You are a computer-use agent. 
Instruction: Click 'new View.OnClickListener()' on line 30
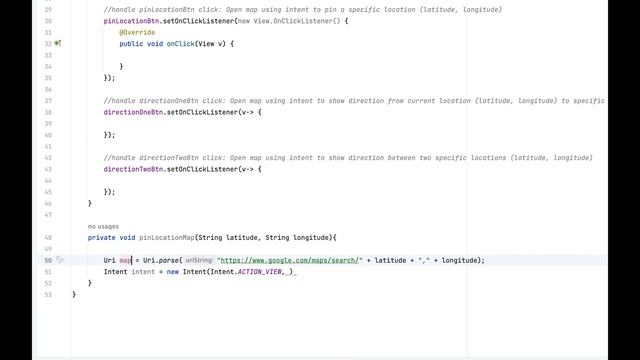point(289,21)
